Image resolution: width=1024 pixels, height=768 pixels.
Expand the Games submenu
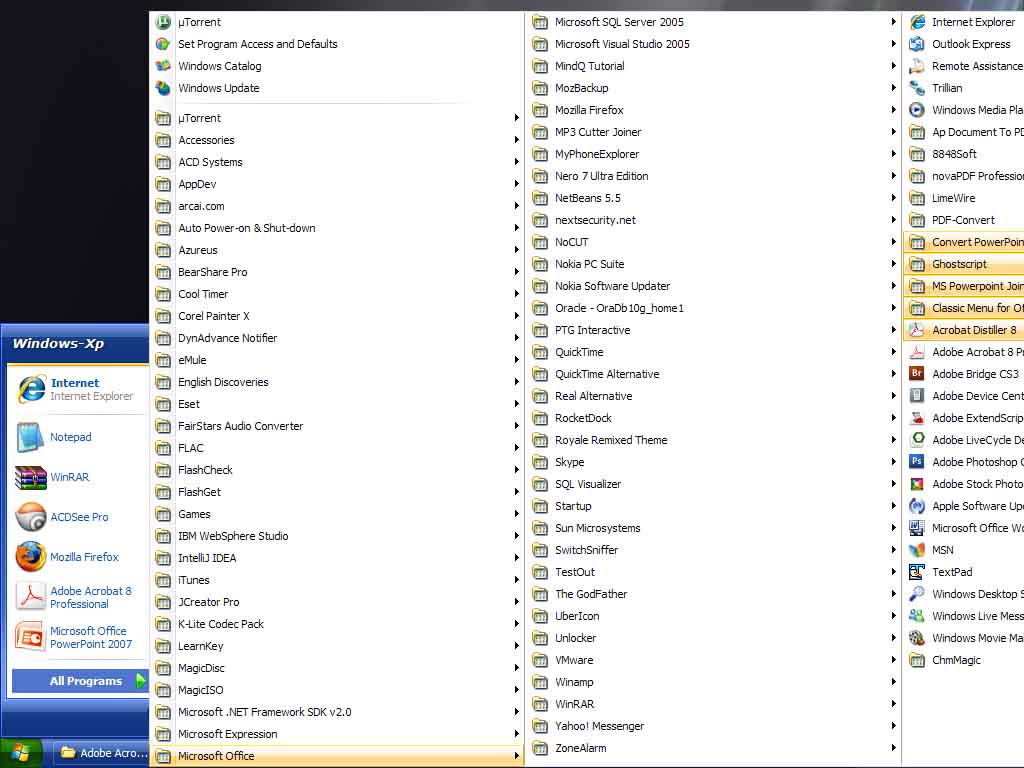(192, 514)
